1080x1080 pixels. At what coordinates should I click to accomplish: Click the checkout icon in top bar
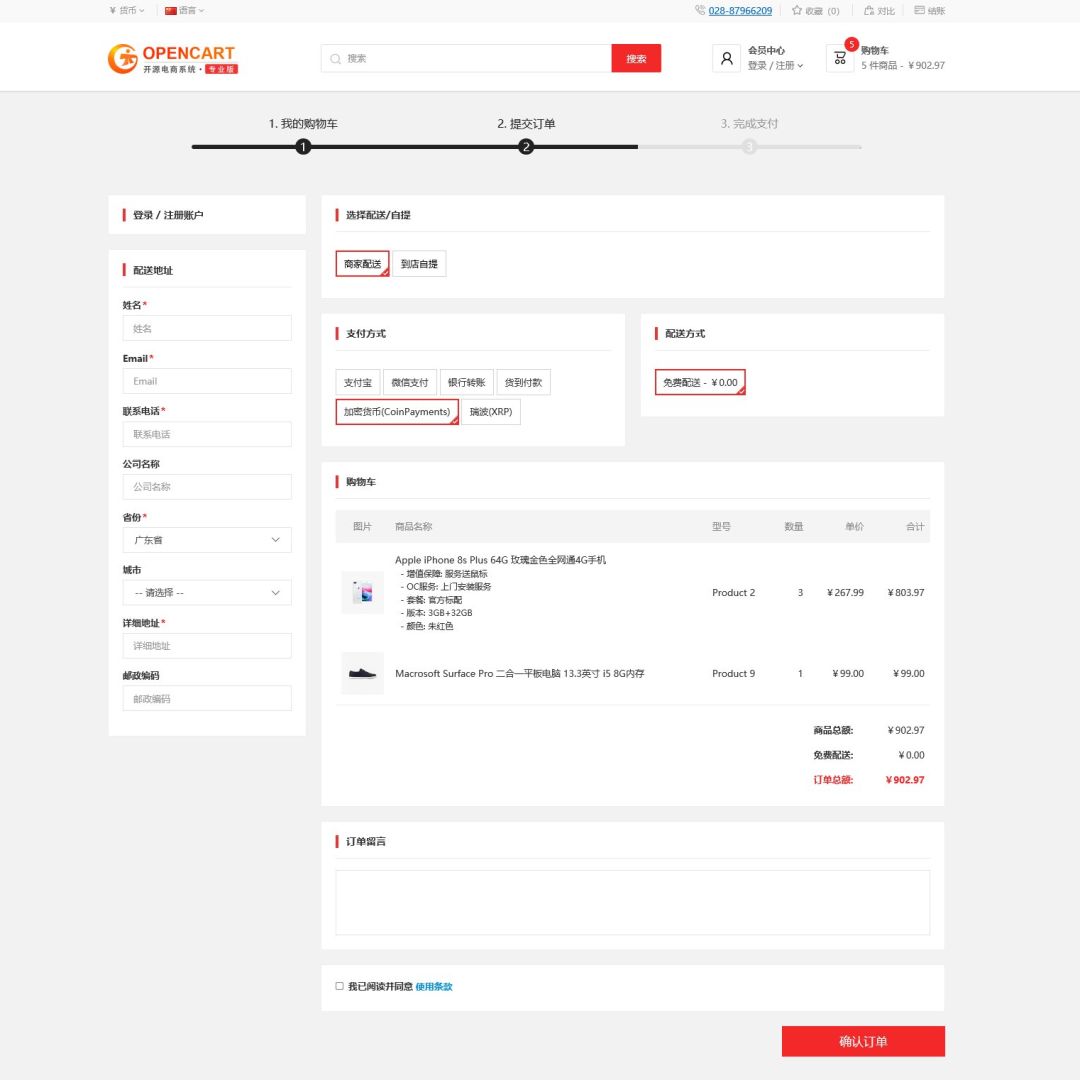(920, 10)
